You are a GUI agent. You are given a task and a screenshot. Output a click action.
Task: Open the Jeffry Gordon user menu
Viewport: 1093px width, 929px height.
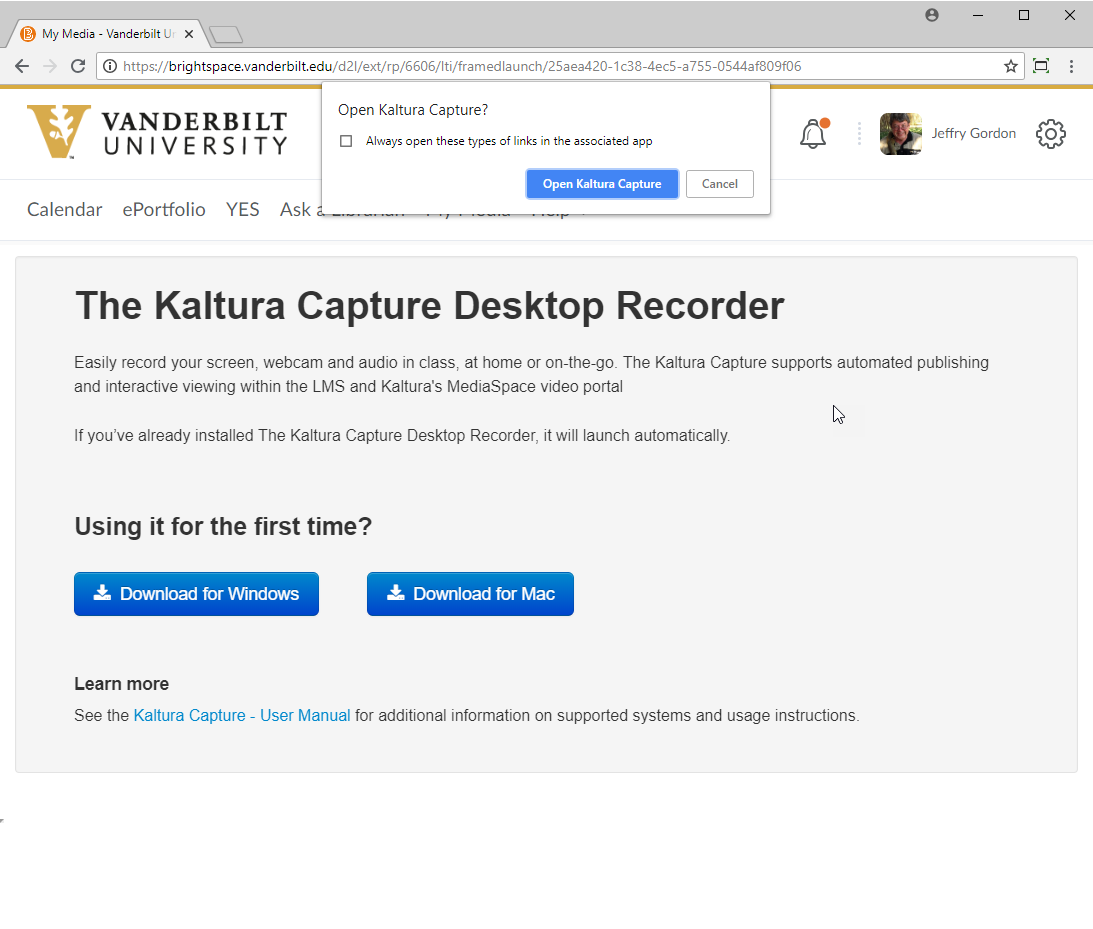(x=948, y=134)
